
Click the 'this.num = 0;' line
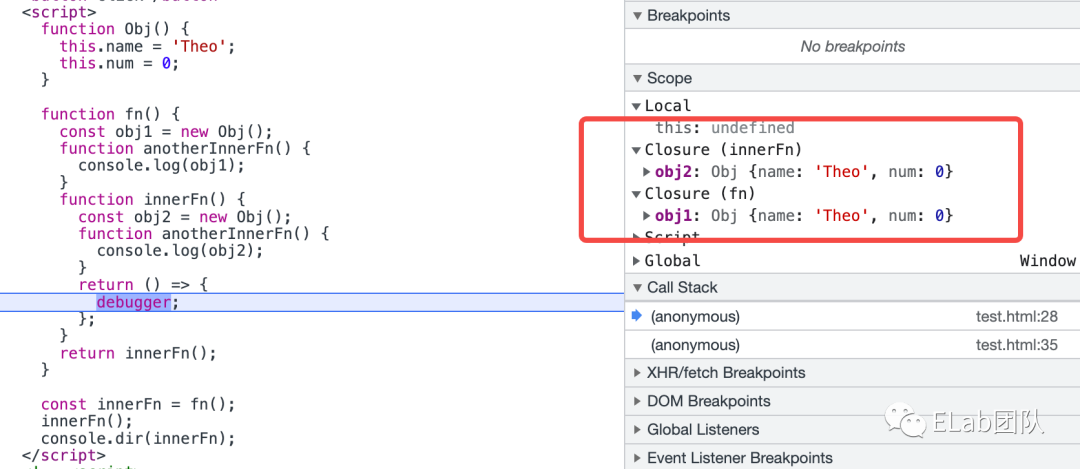tap(119, 63)
